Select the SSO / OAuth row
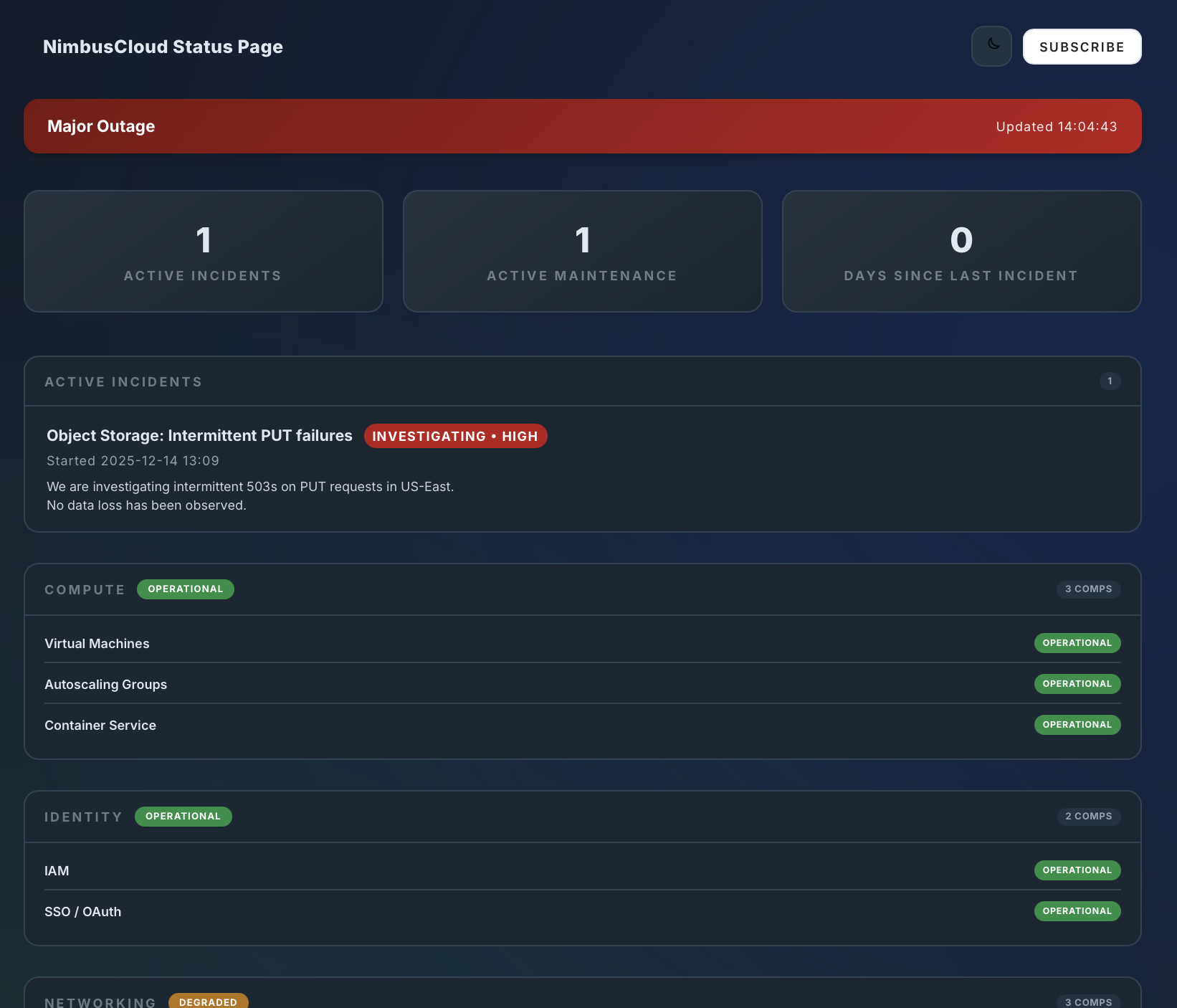 pos(582,911)
